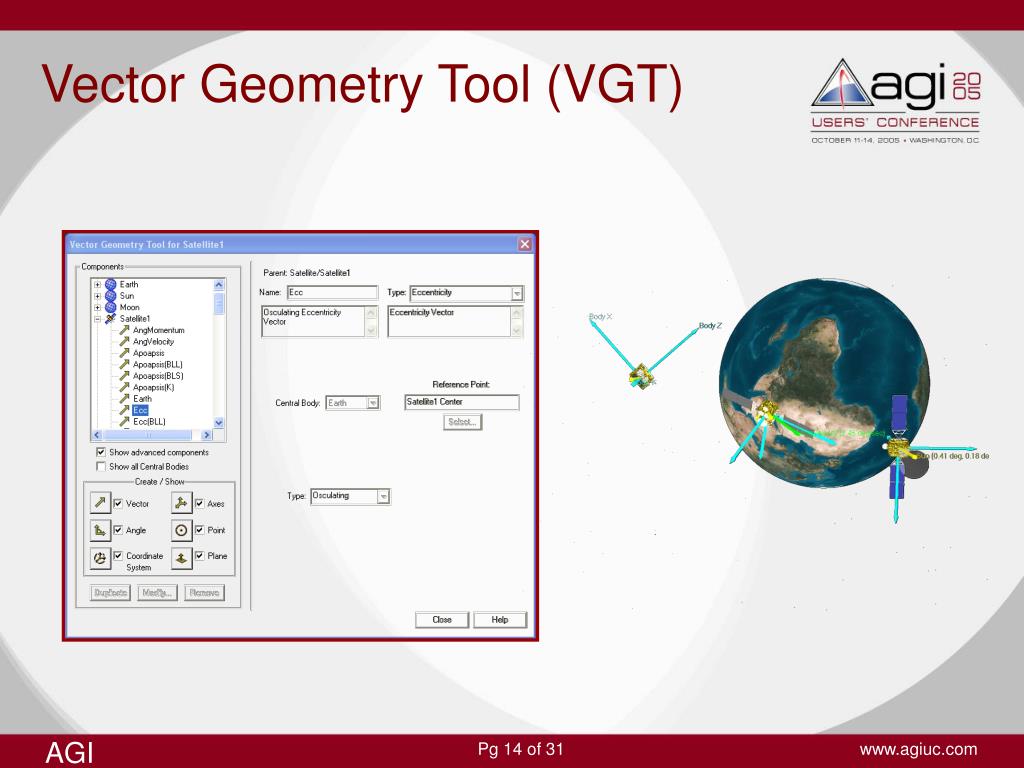Screen dimensions: 1024x768
Task: Click the Create Vector arrow icon button
Action: [100, 503]
